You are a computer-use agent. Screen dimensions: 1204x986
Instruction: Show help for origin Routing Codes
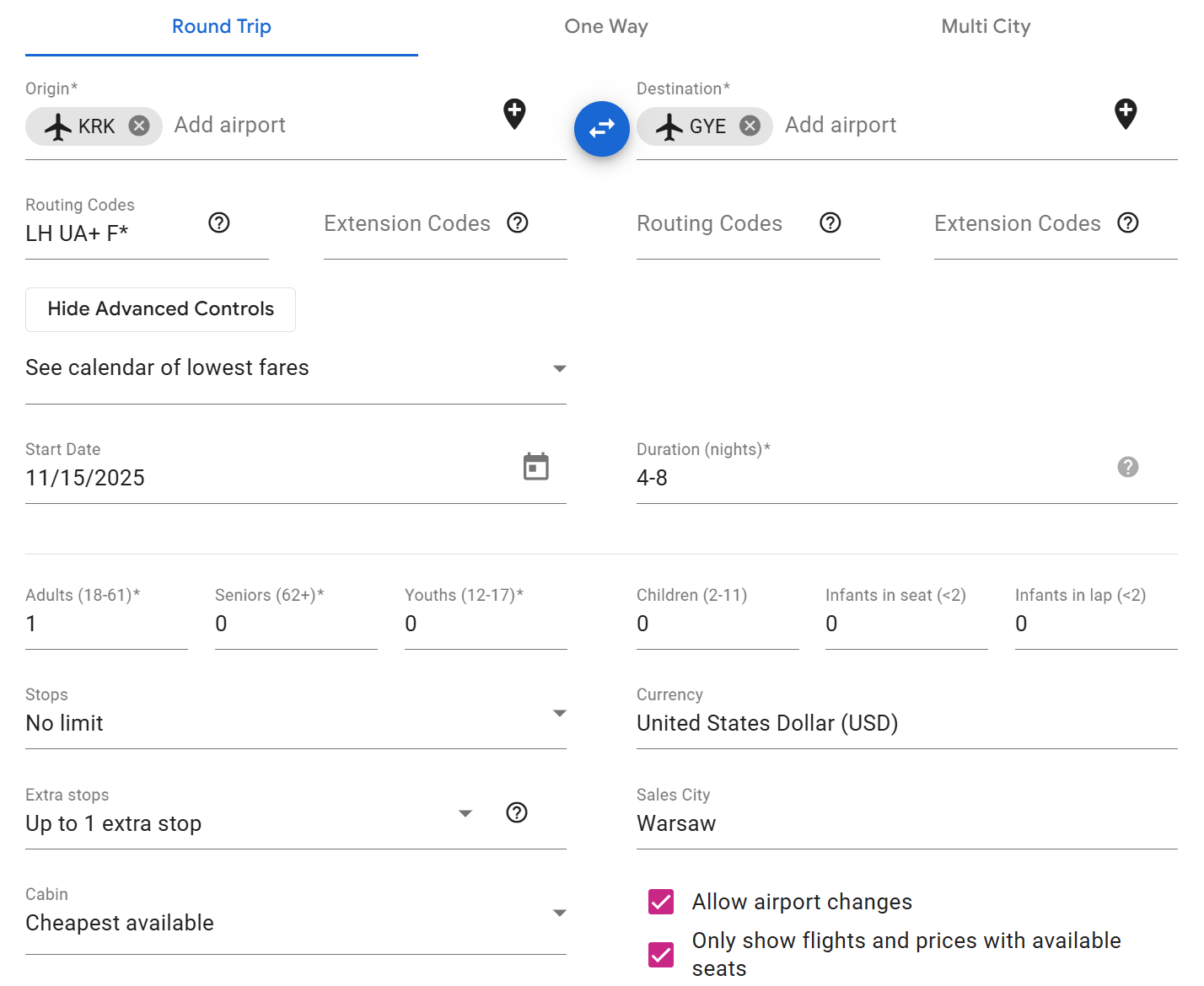(219, 222)
